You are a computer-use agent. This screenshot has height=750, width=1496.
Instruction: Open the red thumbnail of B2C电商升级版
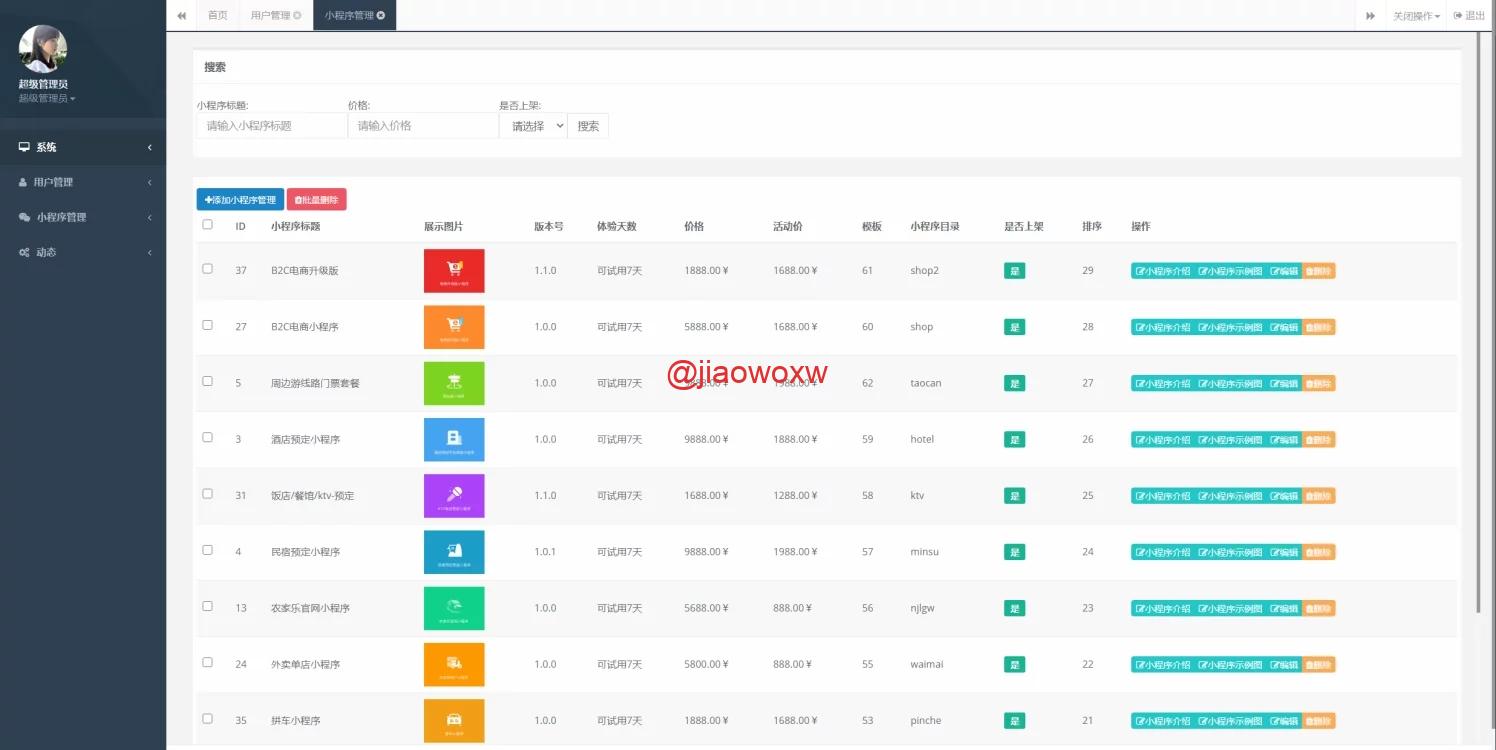(454, 271)
